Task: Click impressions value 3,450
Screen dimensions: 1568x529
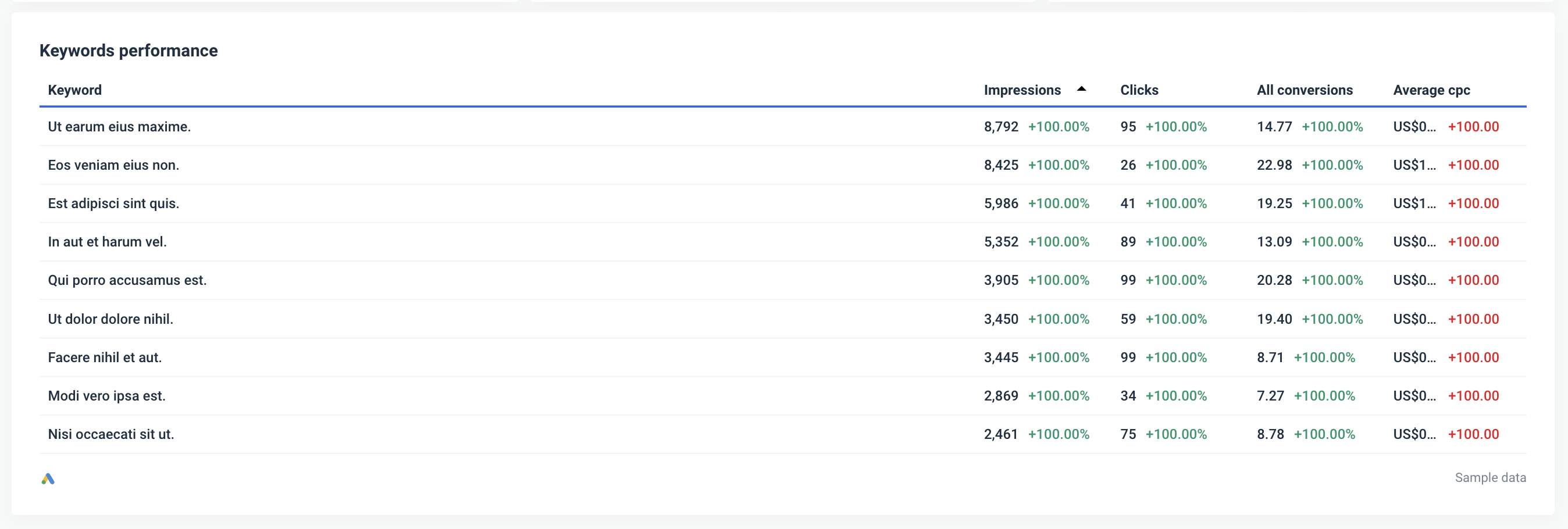Action: 1001,319
